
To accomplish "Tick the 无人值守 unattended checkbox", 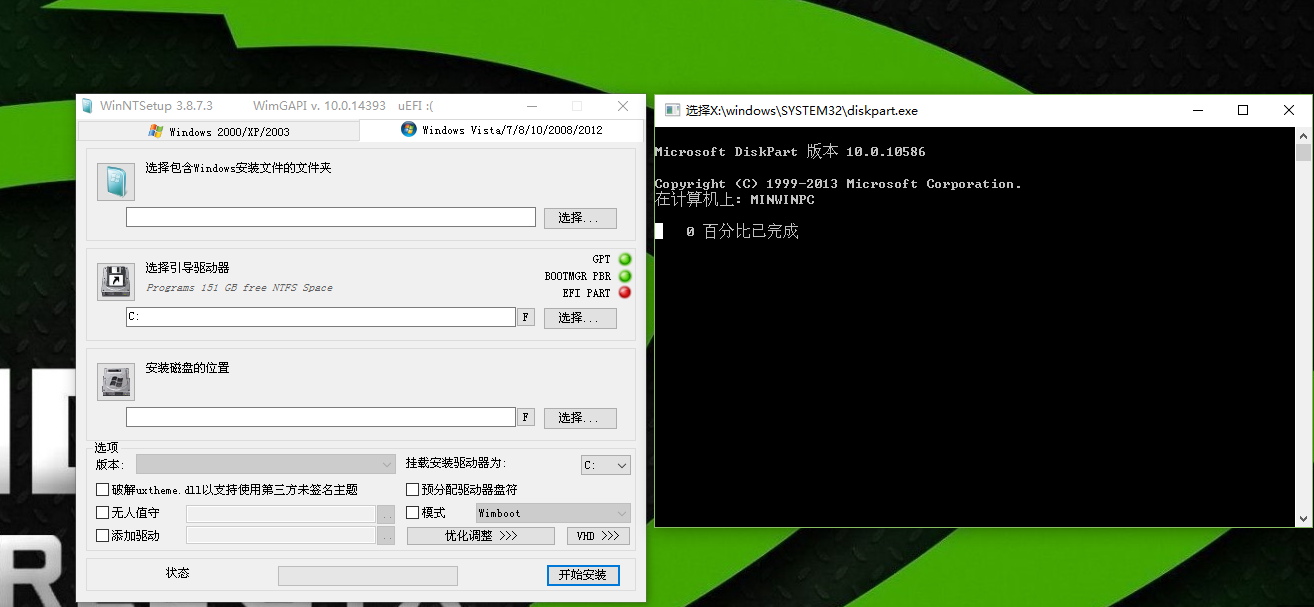I will [103, 513].
